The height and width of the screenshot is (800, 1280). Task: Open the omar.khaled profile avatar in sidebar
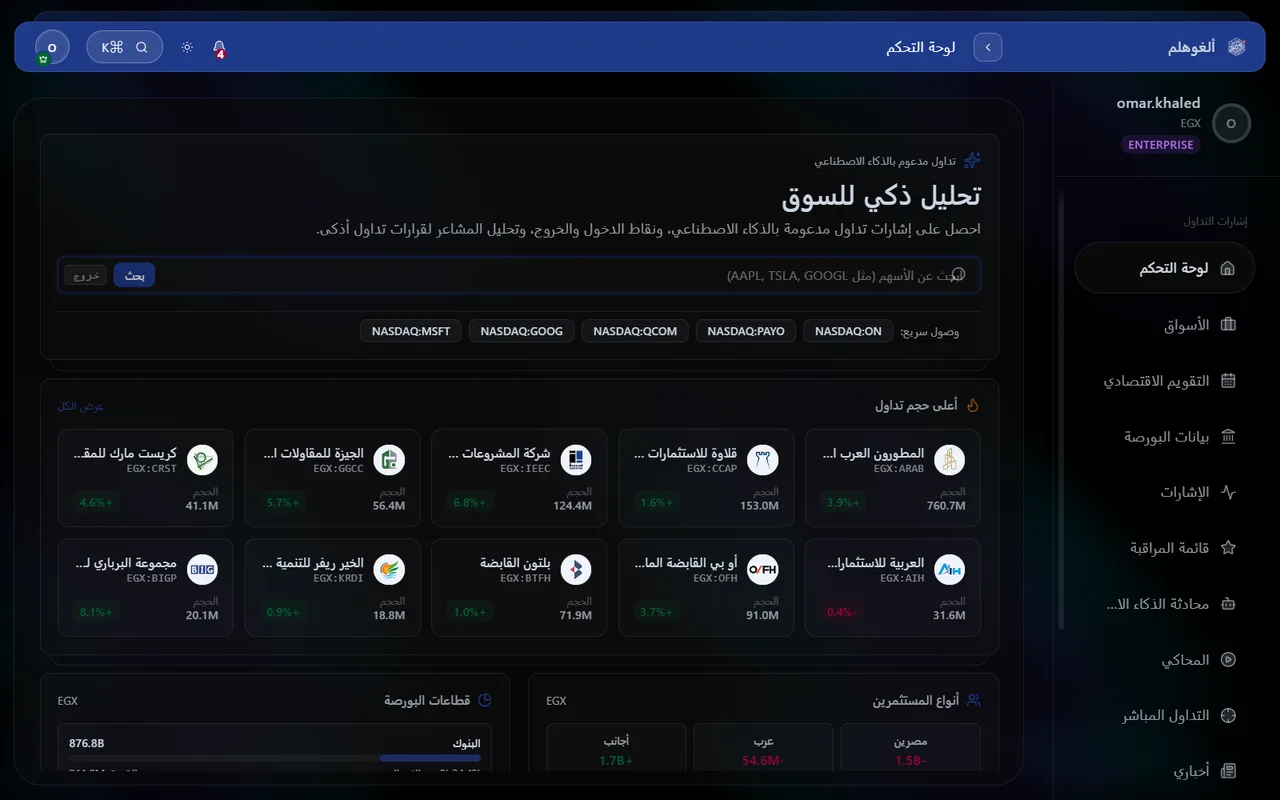1231,123
